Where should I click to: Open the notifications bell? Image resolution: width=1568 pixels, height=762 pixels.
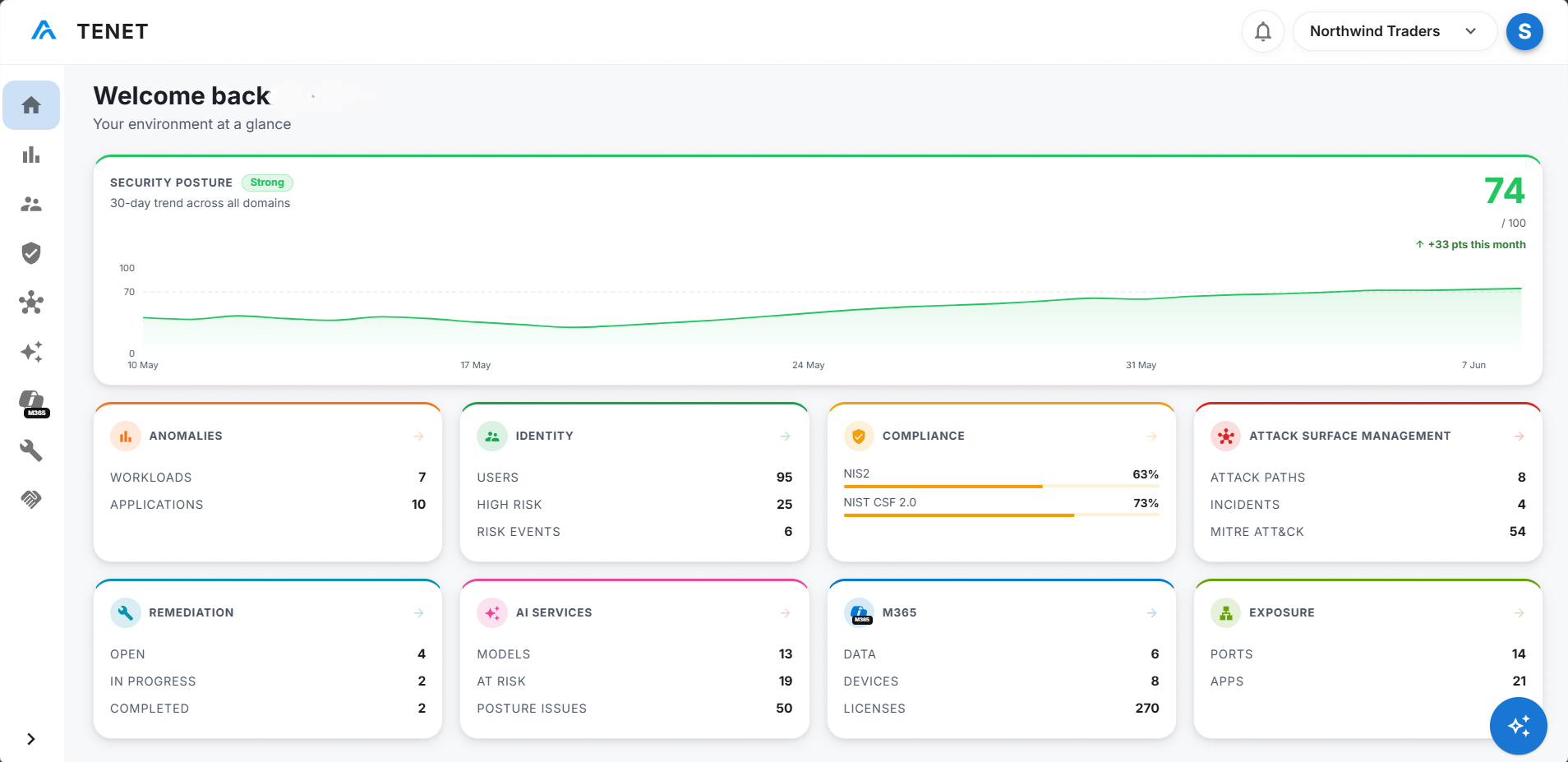coord(1262,31)
